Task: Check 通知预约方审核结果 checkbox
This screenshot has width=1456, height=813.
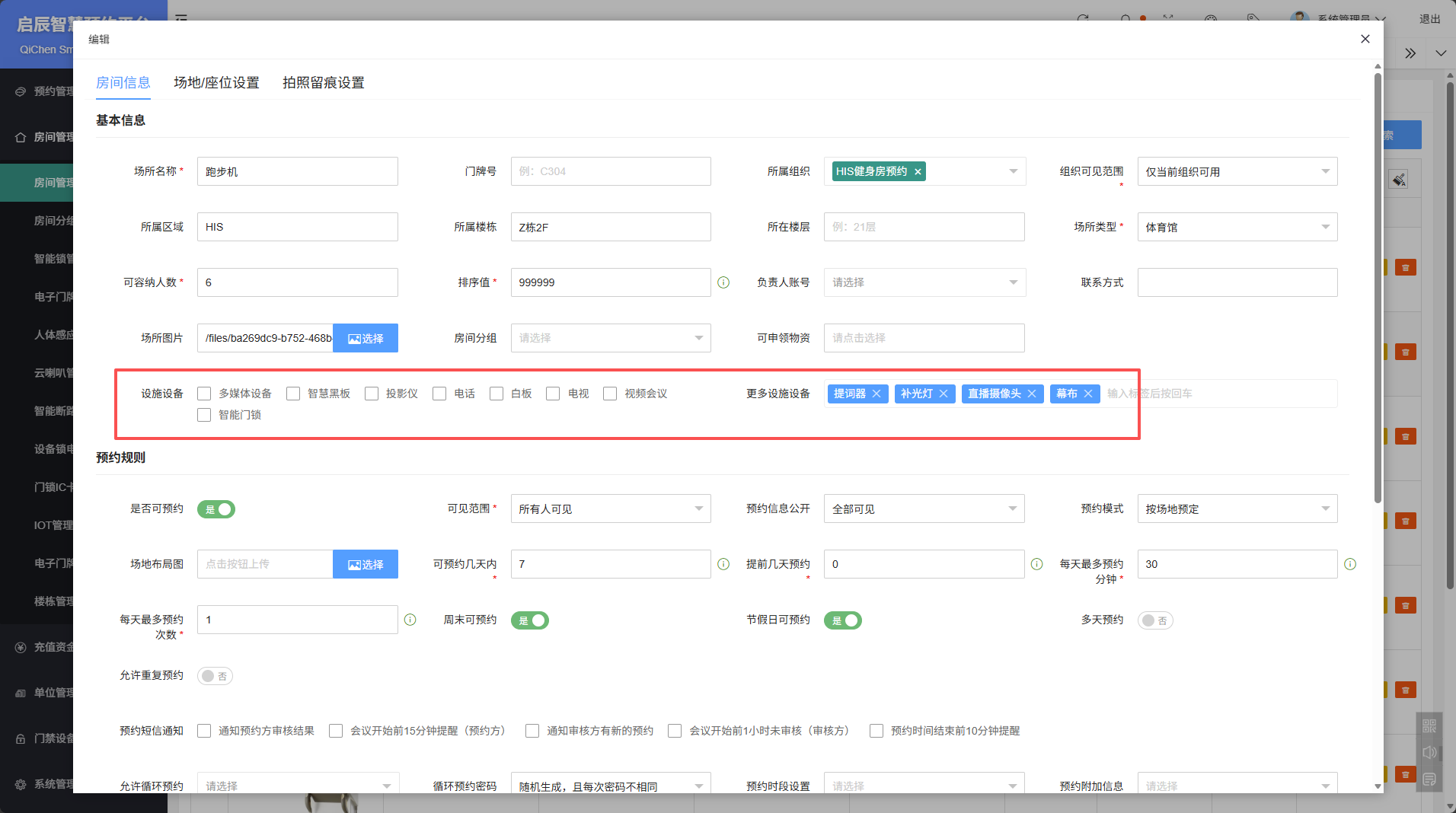Action: coord(204,731)
